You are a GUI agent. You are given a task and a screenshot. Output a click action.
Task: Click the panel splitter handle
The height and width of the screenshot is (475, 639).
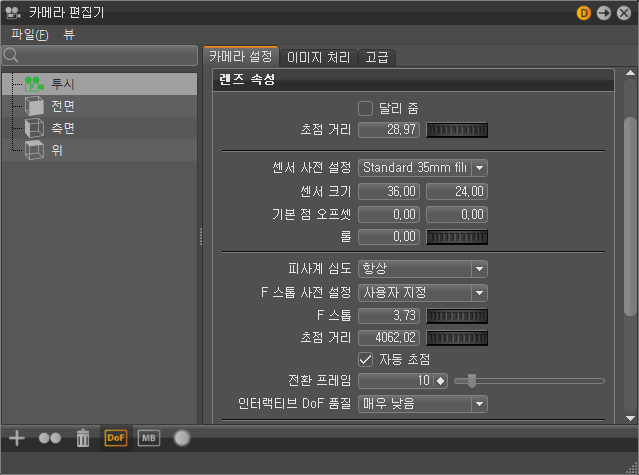click(x=201, y=236)
